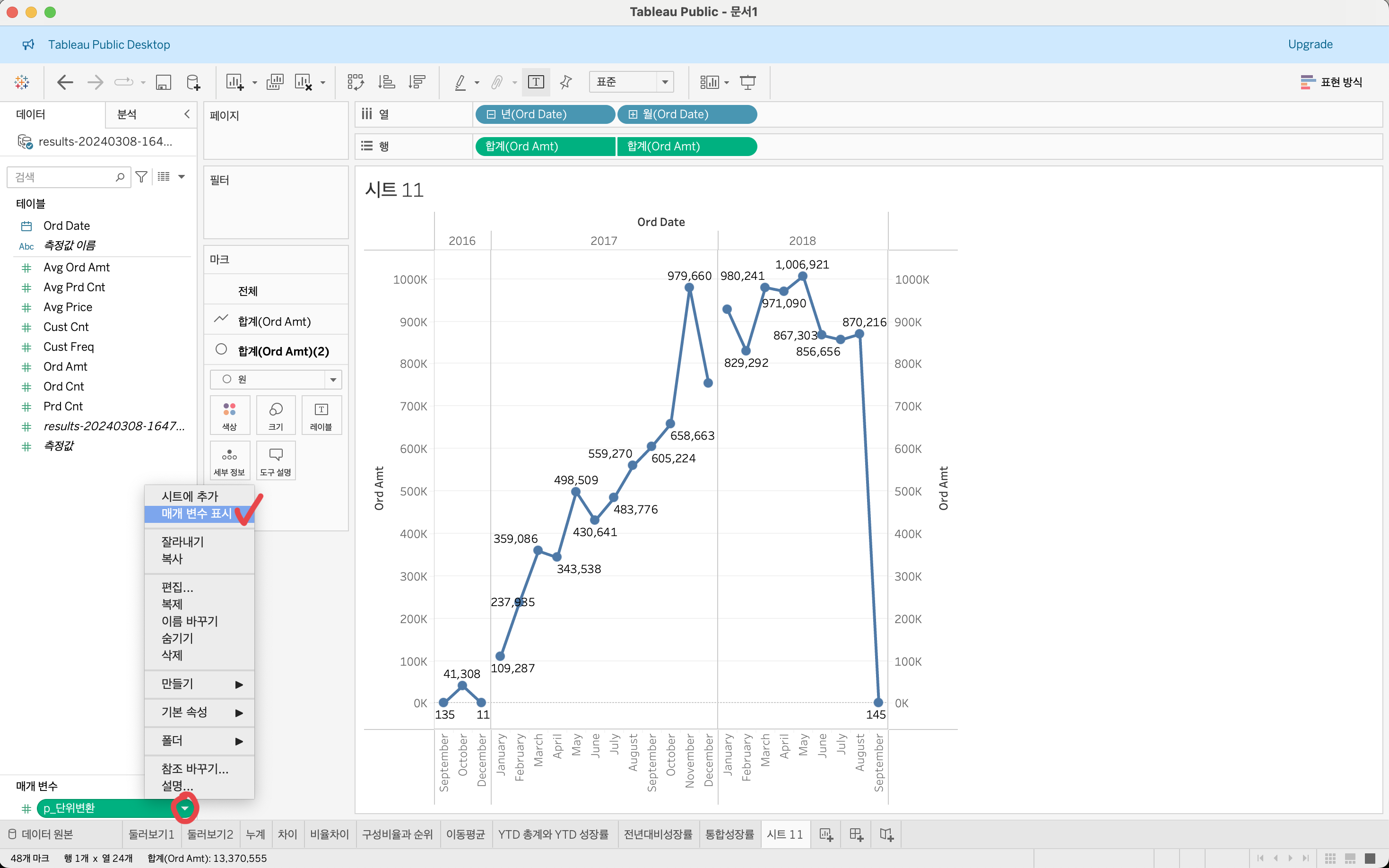This screenshot has width=1389, height=868.
Task: Expand the month Ord Date pill
Action: (633, 114)
